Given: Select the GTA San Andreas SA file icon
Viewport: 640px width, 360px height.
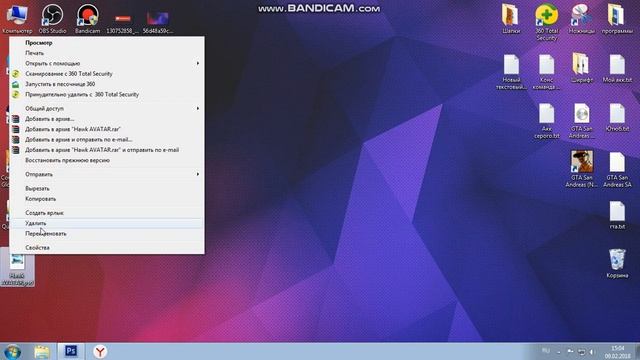Looking at the screenshot, I should [x=617, y=169].
